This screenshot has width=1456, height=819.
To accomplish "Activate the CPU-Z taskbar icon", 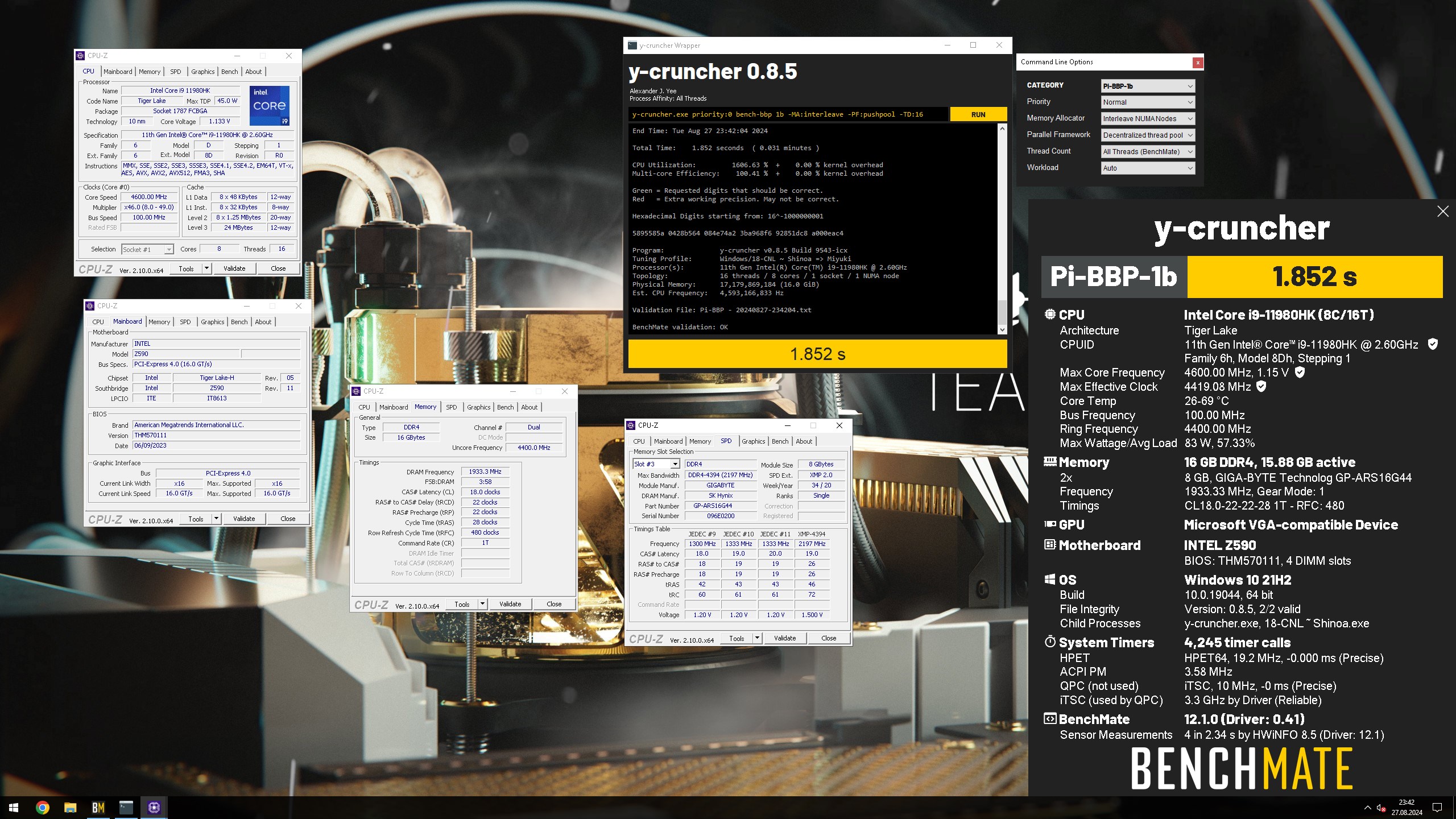I will pyautogui.click(x=154, y=807).
